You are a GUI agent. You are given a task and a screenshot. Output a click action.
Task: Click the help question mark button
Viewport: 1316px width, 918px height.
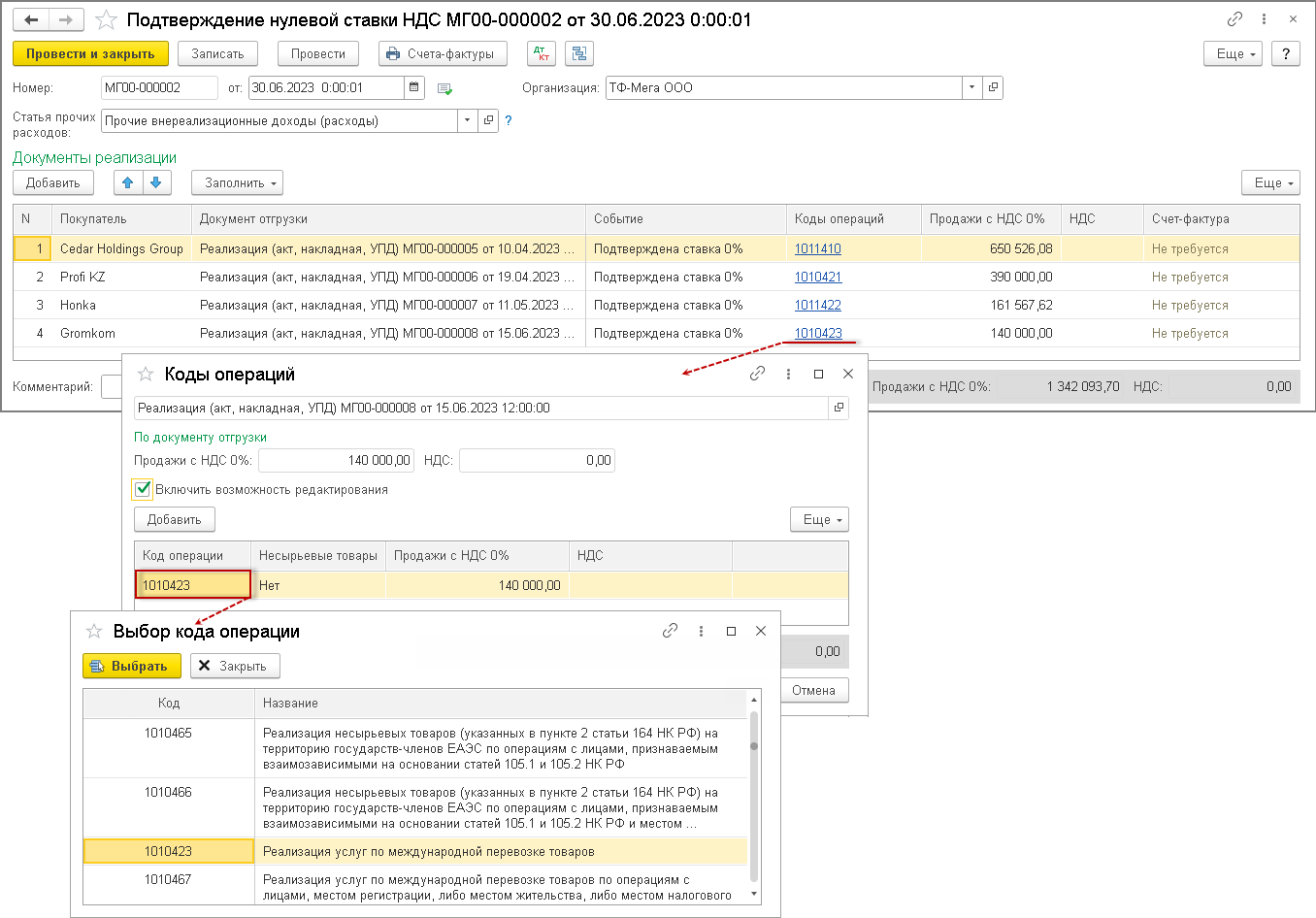click(x=1286, y=53)
